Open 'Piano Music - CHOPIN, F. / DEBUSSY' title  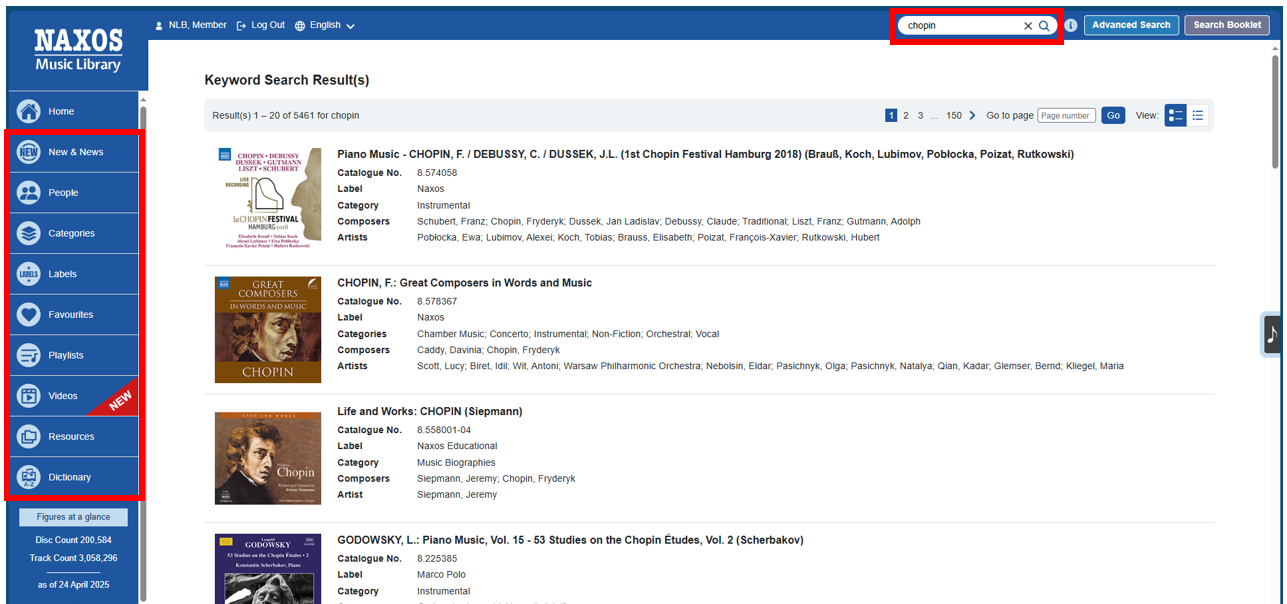705,155
